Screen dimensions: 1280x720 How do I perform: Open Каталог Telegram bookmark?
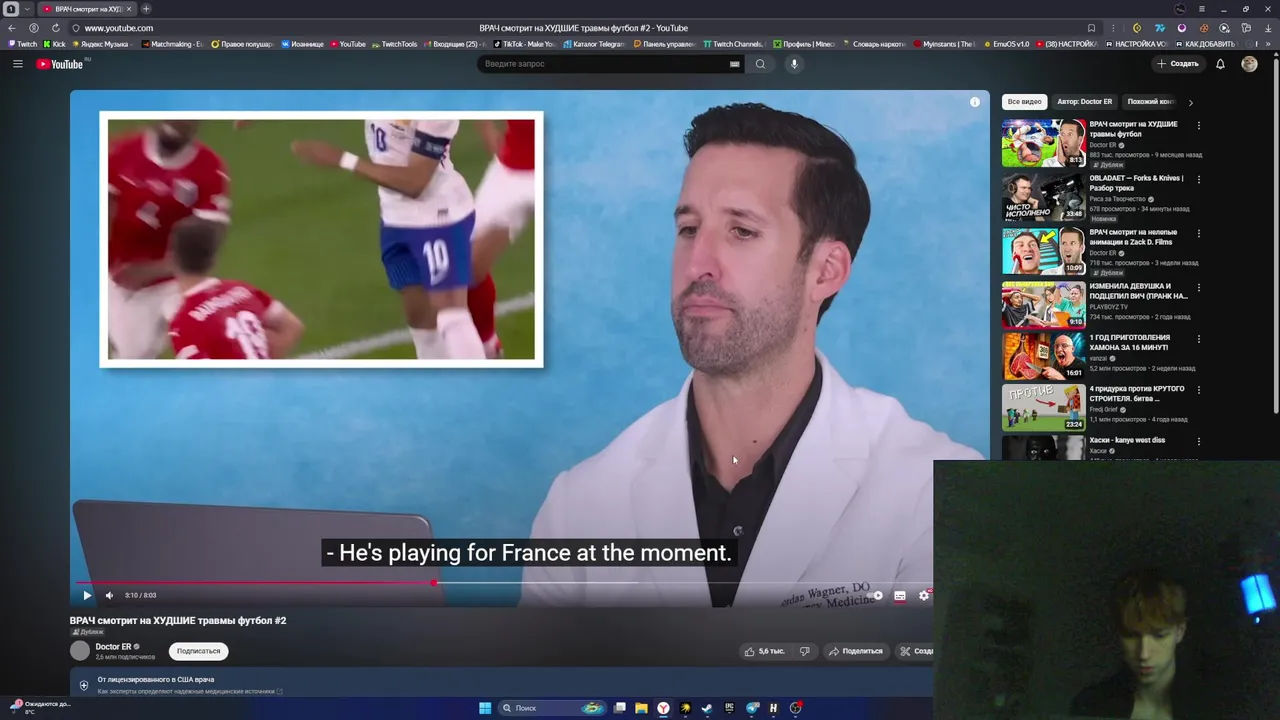pos(594,44)
